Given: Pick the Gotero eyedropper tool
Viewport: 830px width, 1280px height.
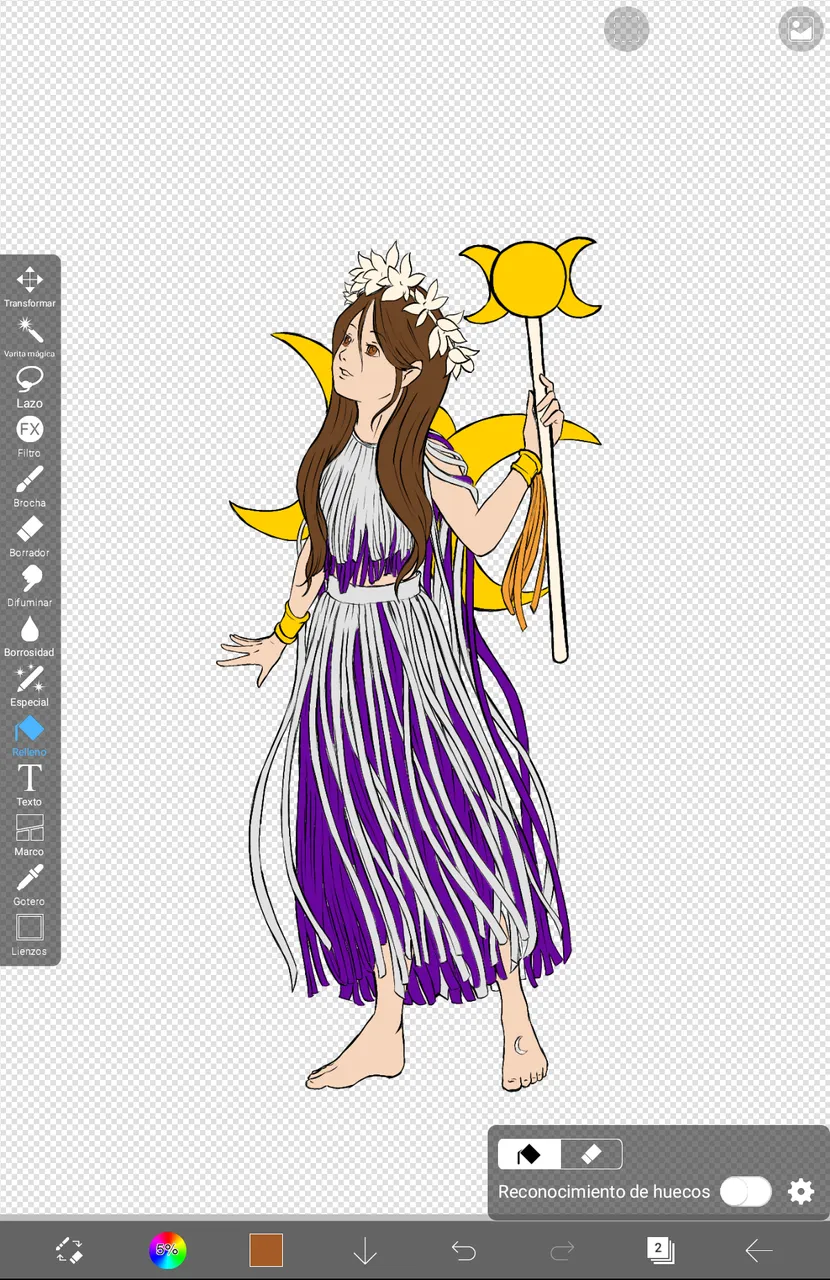Looking at the screenshot, I should pos(29,886).
